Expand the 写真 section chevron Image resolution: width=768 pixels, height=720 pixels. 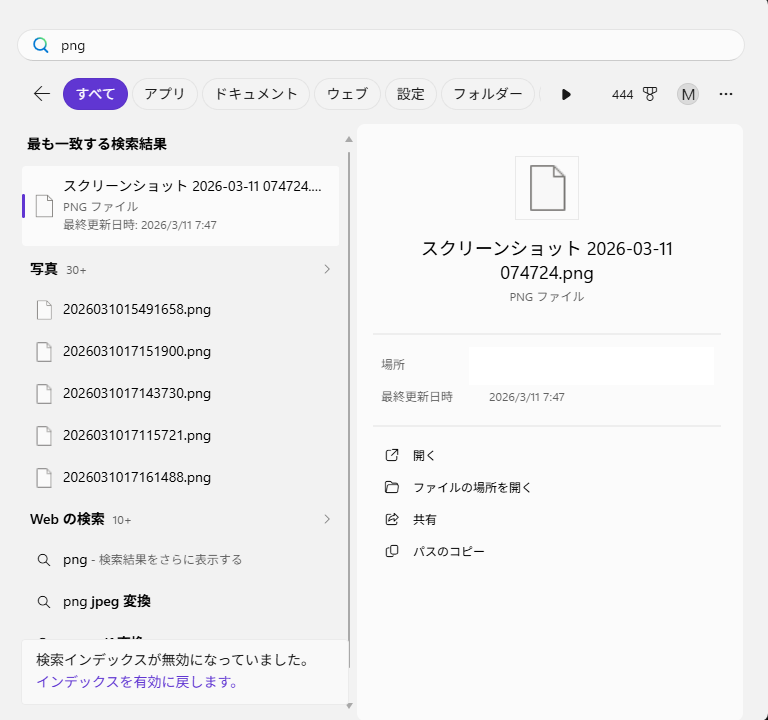tap(326, 269)
